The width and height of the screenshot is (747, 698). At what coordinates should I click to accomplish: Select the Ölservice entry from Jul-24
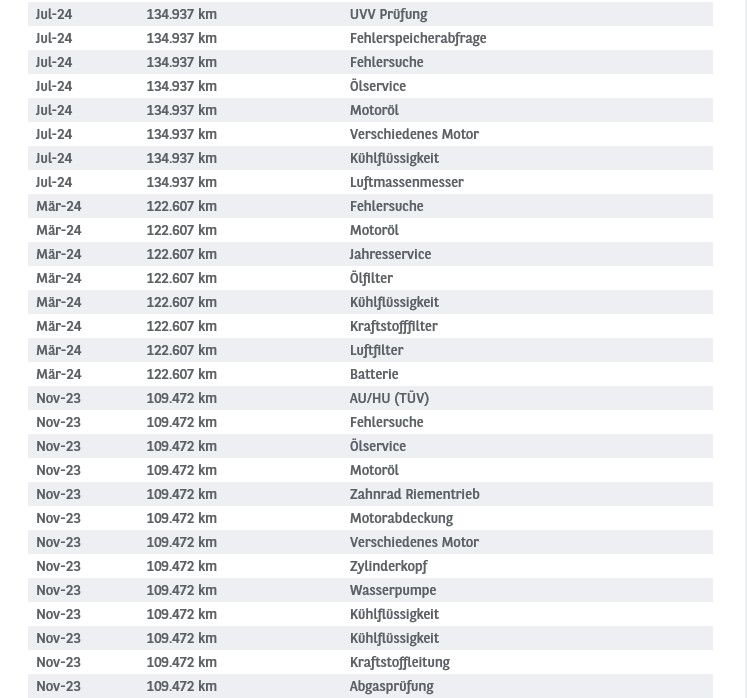(x=370, y=86)
